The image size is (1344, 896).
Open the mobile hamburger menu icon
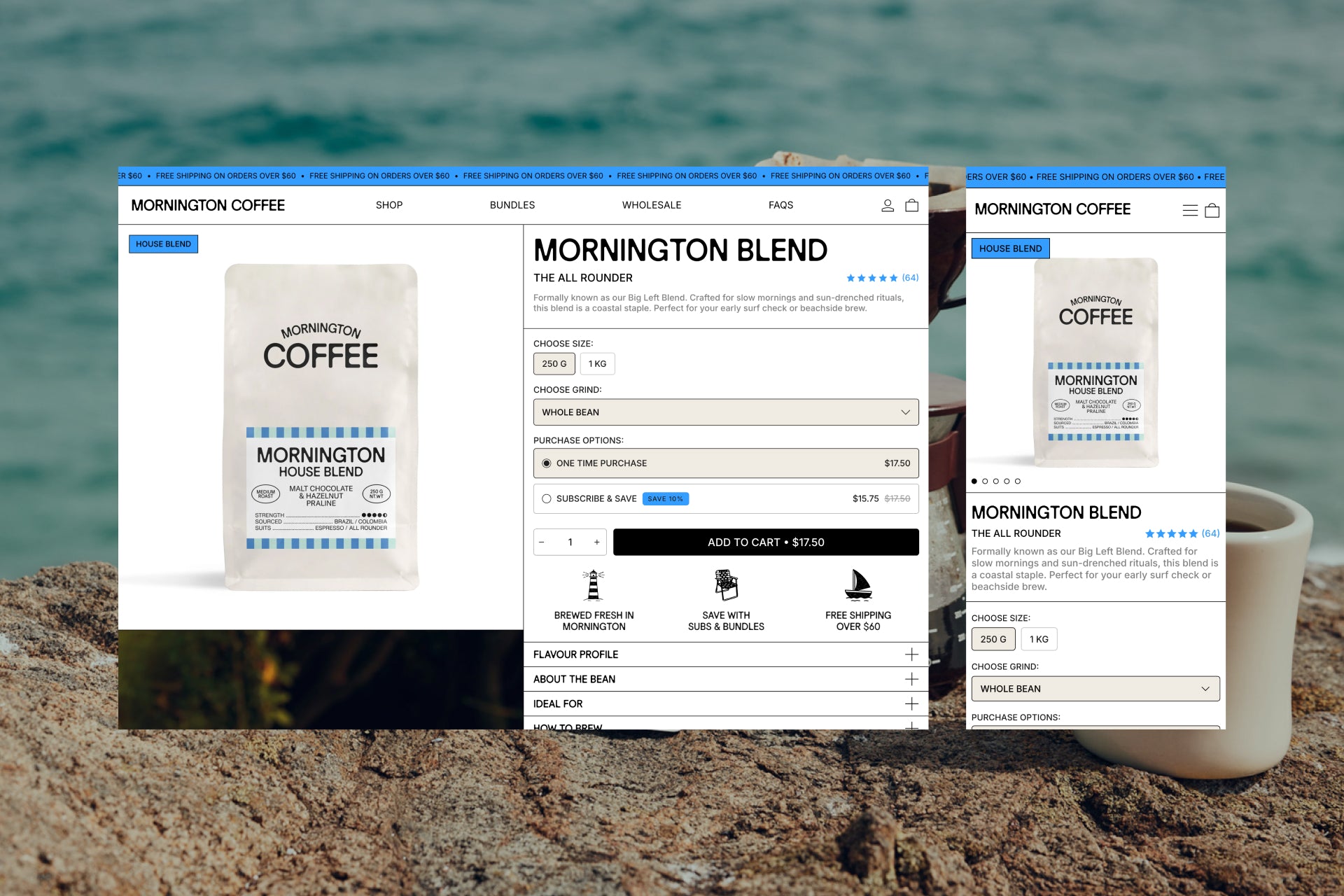pos(1190,210)
